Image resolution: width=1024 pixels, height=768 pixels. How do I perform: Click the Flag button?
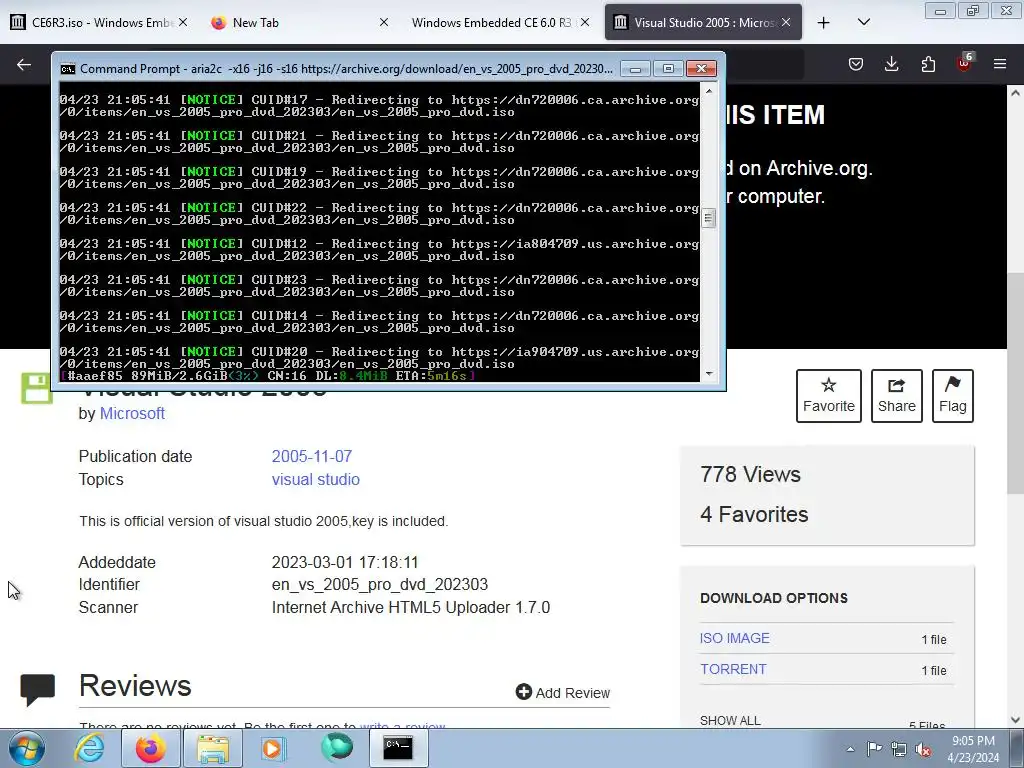[x=953, y=396]
